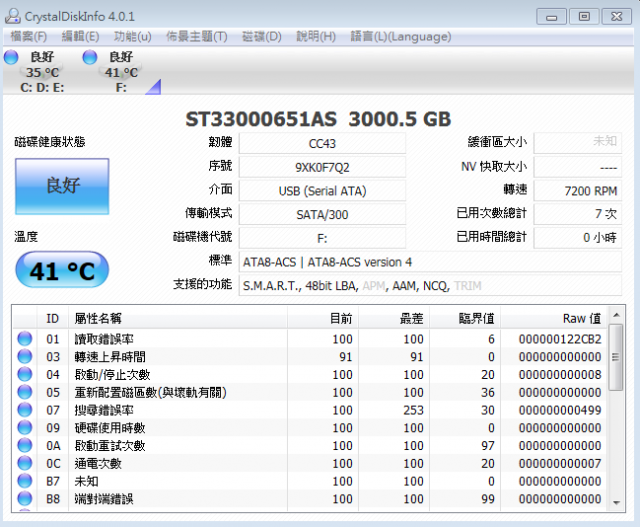The width and height of the screenshot is (640, 527).
Task: Click status orb for attribute 01 讀取錯誤率
Action: click(x=24, y=339)
